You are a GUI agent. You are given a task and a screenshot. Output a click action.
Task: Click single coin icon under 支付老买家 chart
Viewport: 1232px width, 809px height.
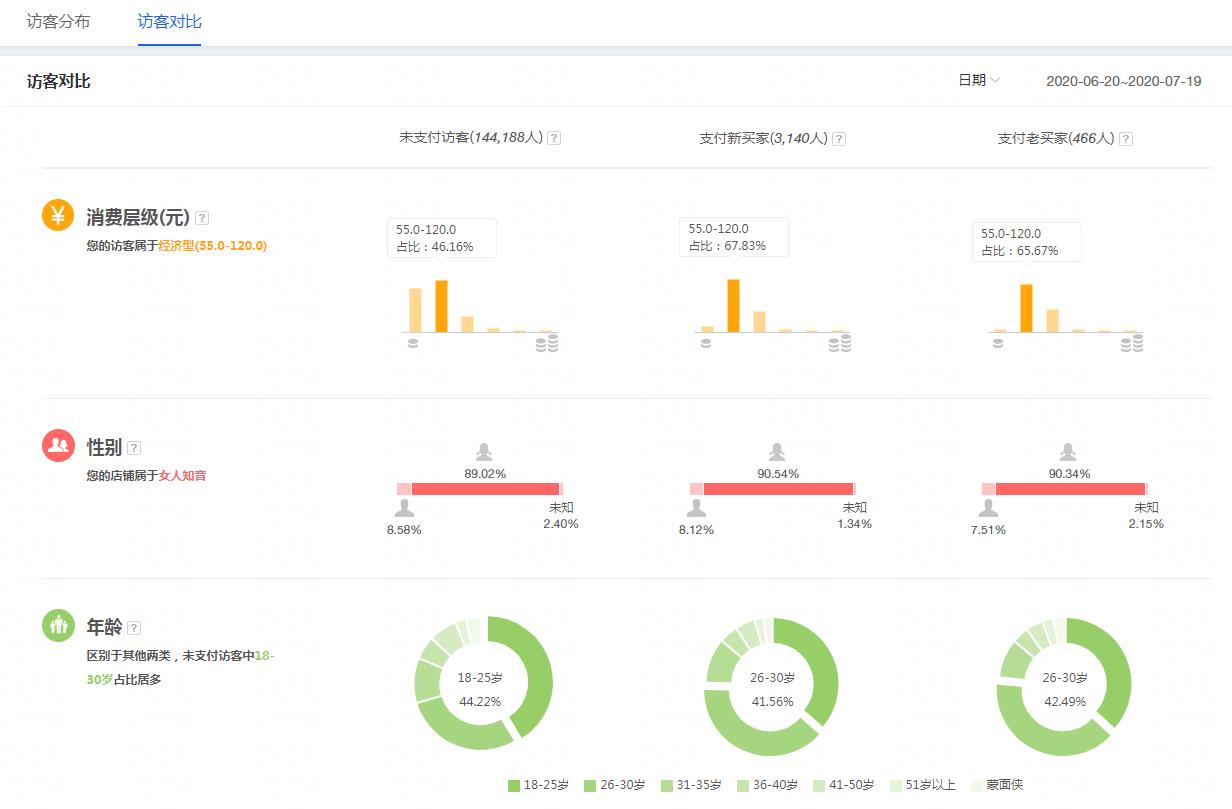pos(997,343)
